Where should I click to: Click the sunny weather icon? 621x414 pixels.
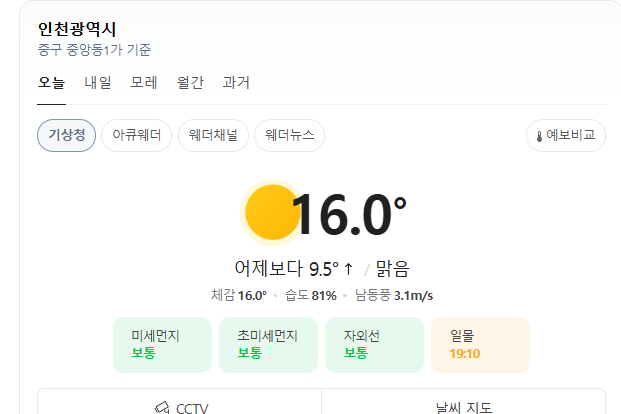tap(272, 213)
